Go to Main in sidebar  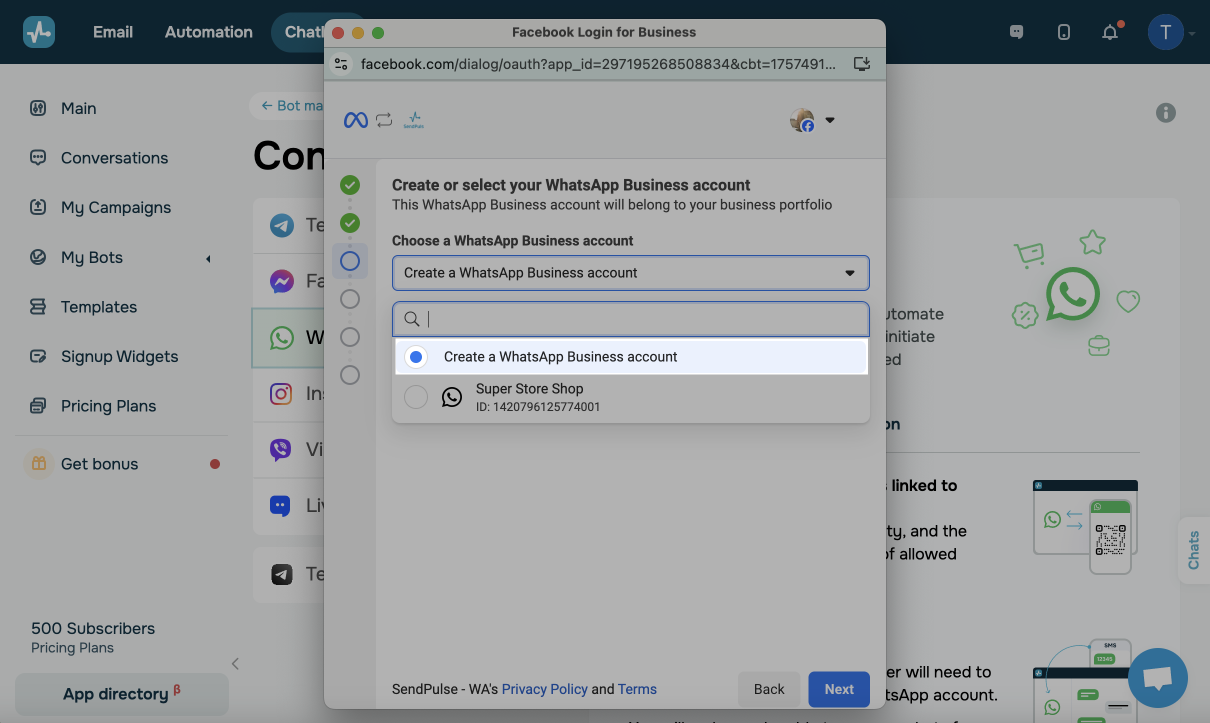click(x=79, y=108)
